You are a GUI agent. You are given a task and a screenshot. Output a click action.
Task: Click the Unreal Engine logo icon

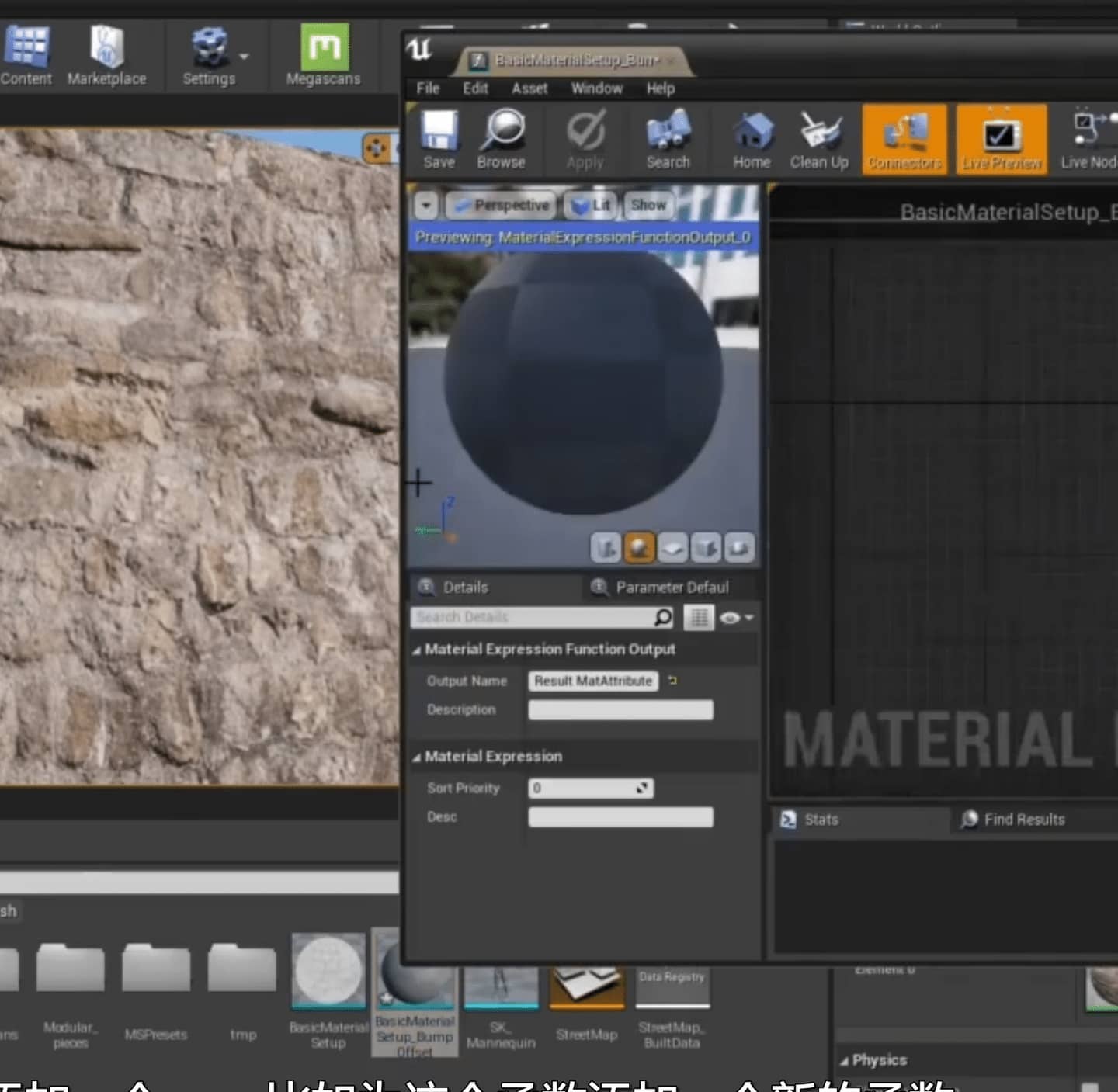[x=419, y=50]
